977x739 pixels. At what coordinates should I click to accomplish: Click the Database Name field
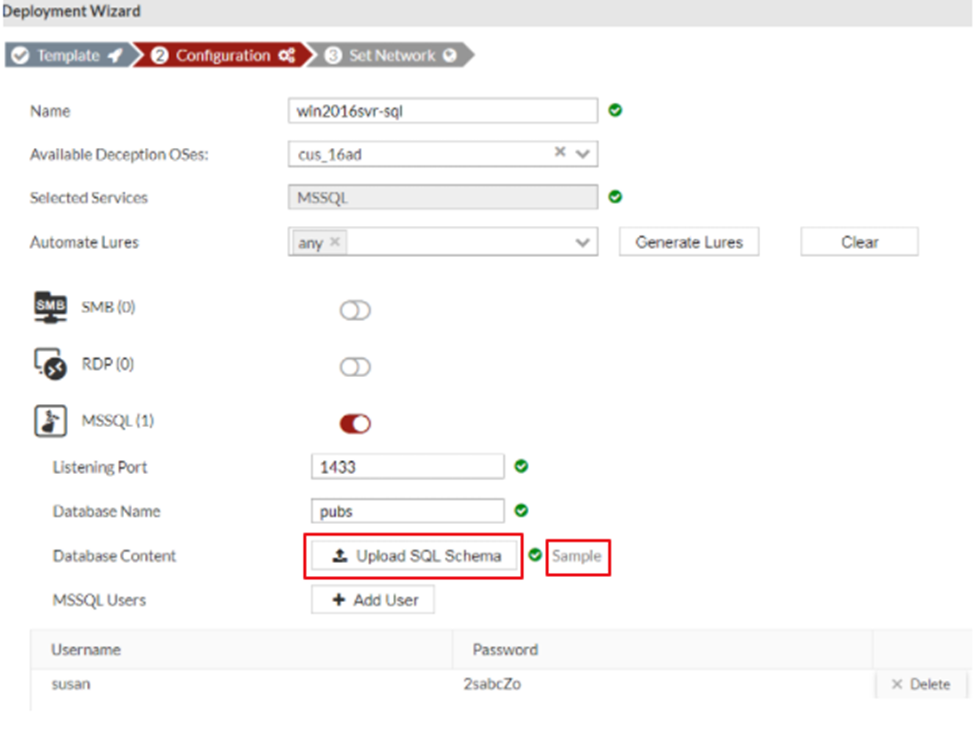(407, 511)
